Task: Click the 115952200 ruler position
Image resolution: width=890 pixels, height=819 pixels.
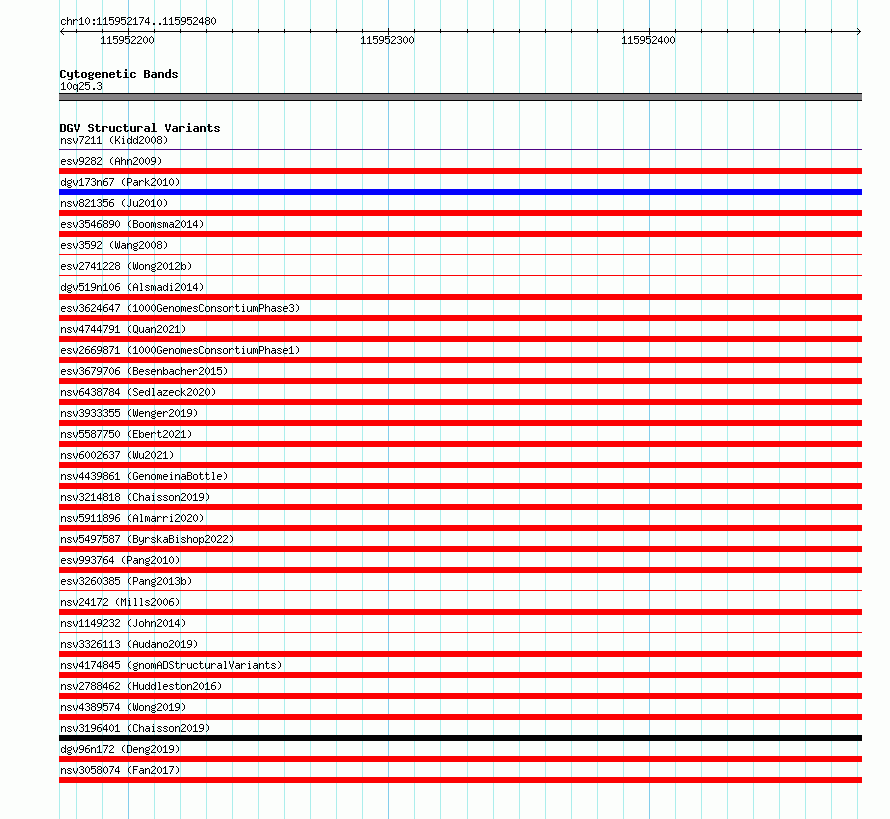Action: point(127,40)
